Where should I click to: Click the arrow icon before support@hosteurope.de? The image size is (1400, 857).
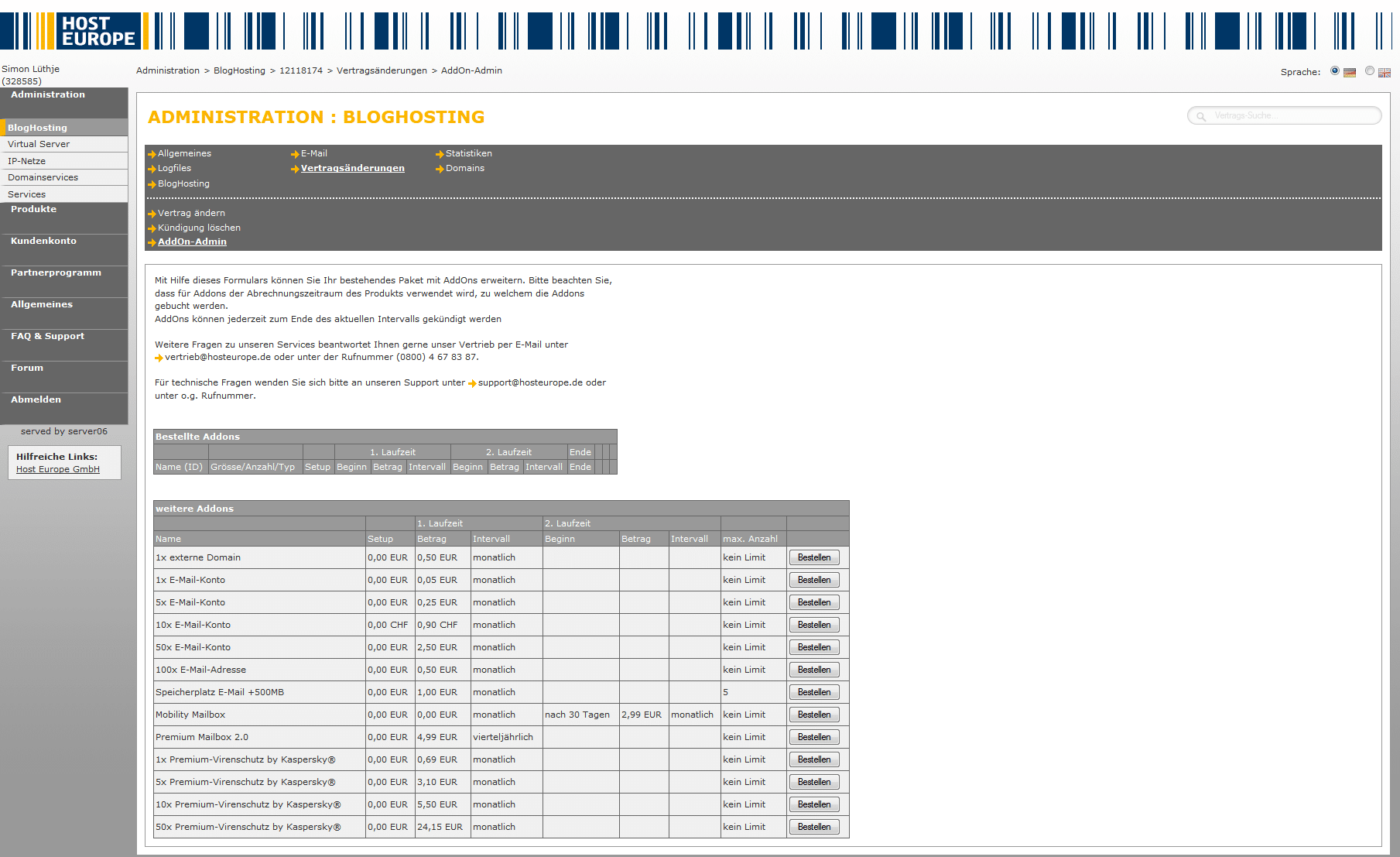pos(472,383)
